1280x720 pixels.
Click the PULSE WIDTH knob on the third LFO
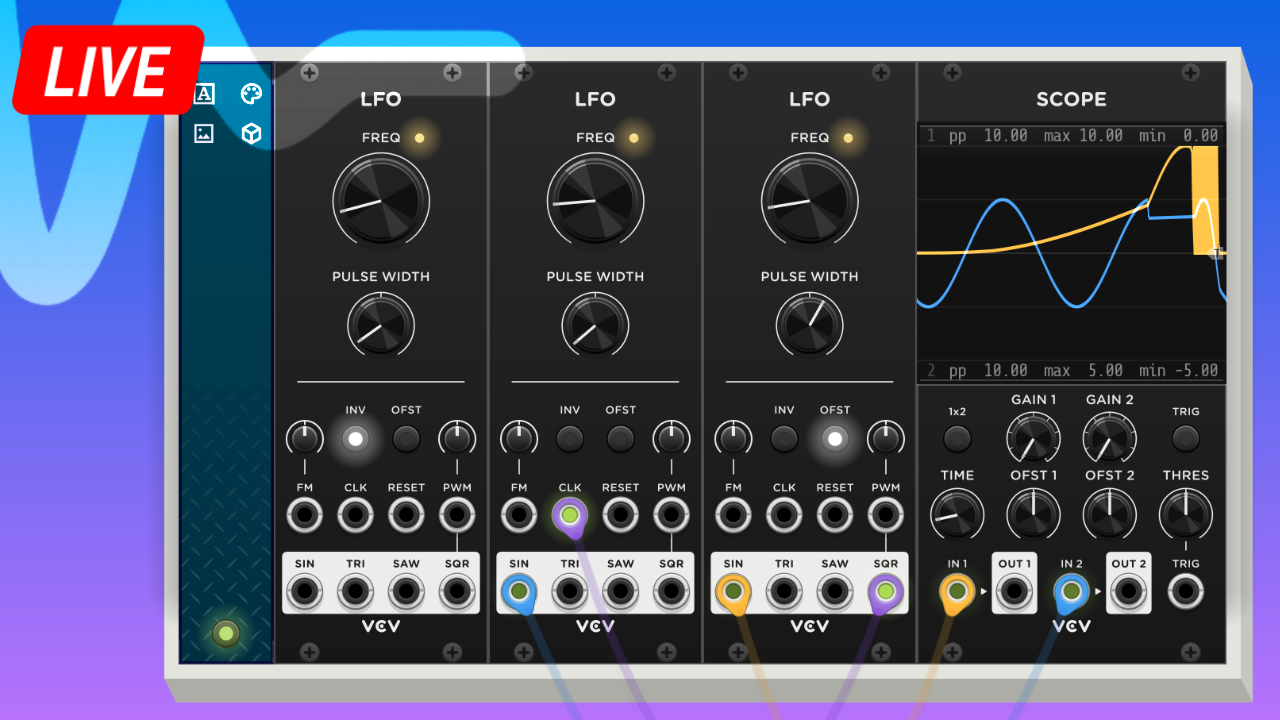(809, 324)
